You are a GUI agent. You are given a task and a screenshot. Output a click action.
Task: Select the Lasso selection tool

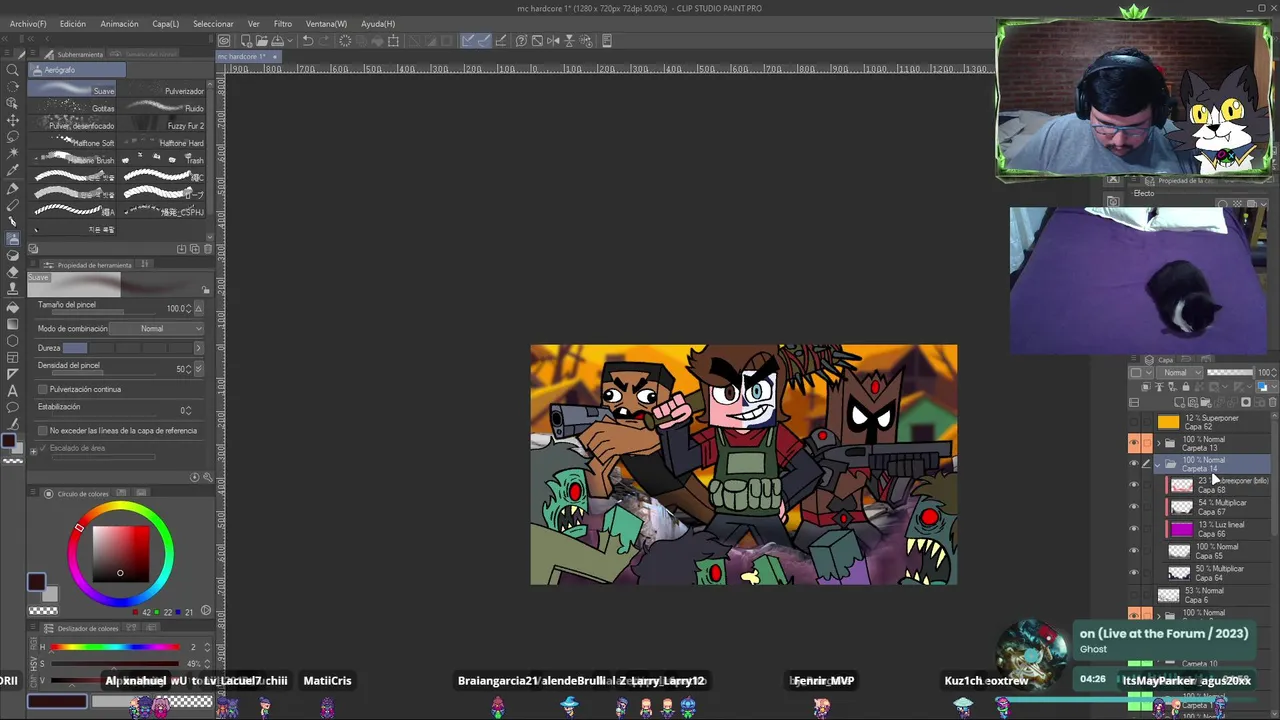(13, 137)
